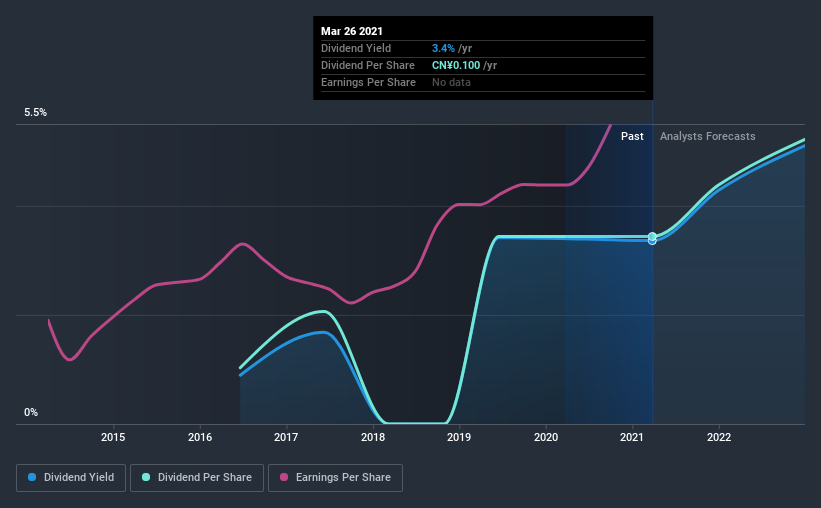Viewport: 821px width, 508px height.
Task: Click the 3.4% dividend yield value in tooltip
Action: click(x=443, y=48)
